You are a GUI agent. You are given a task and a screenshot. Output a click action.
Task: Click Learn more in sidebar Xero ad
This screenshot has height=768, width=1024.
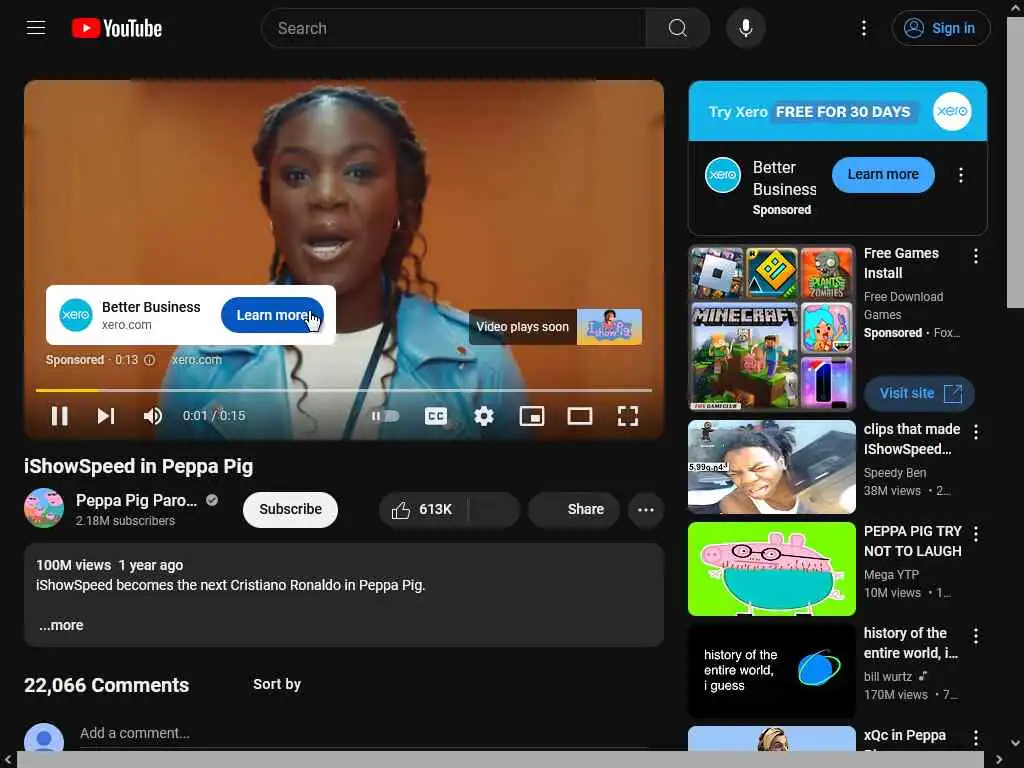pos(883,174)
